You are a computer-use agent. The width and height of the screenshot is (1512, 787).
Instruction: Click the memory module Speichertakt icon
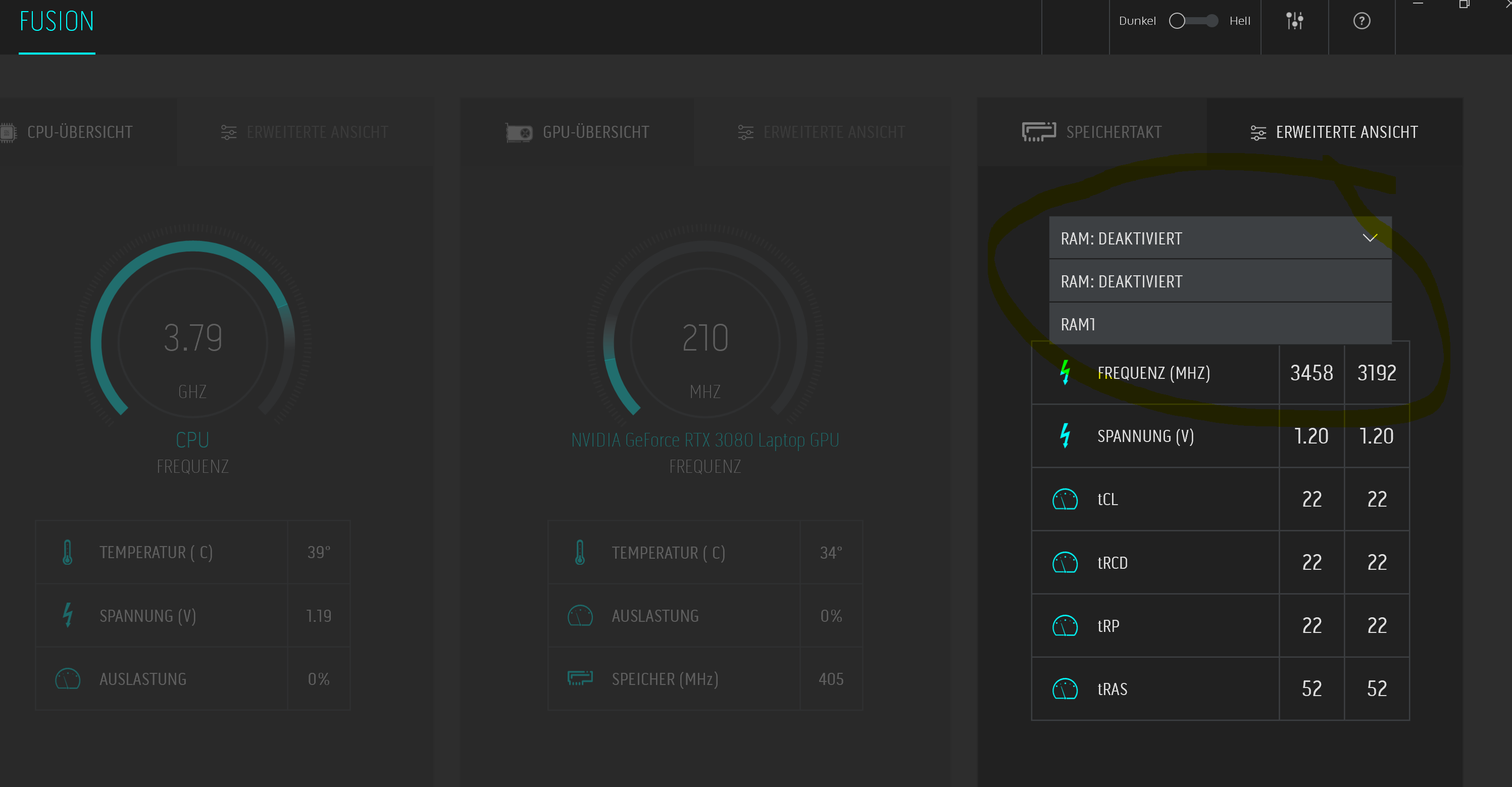click(1038, 131)
